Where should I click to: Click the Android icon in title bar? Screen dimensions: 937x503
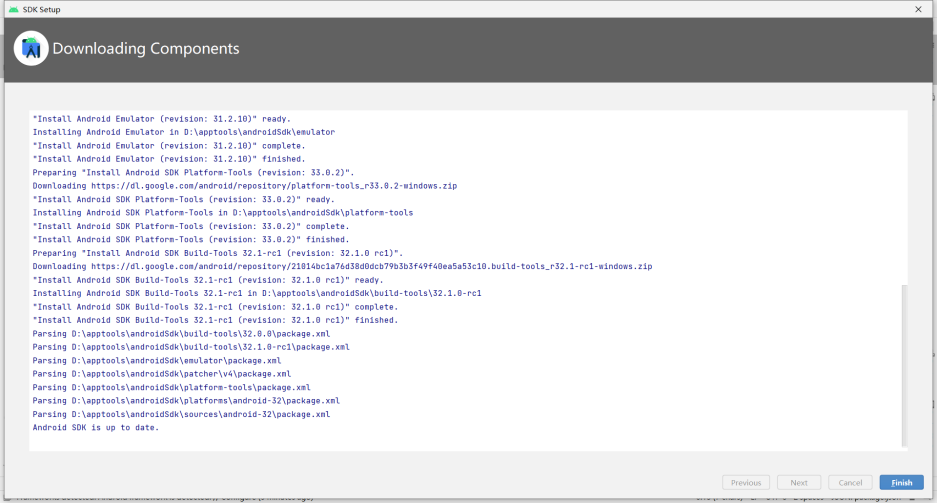tap(14, 10)
